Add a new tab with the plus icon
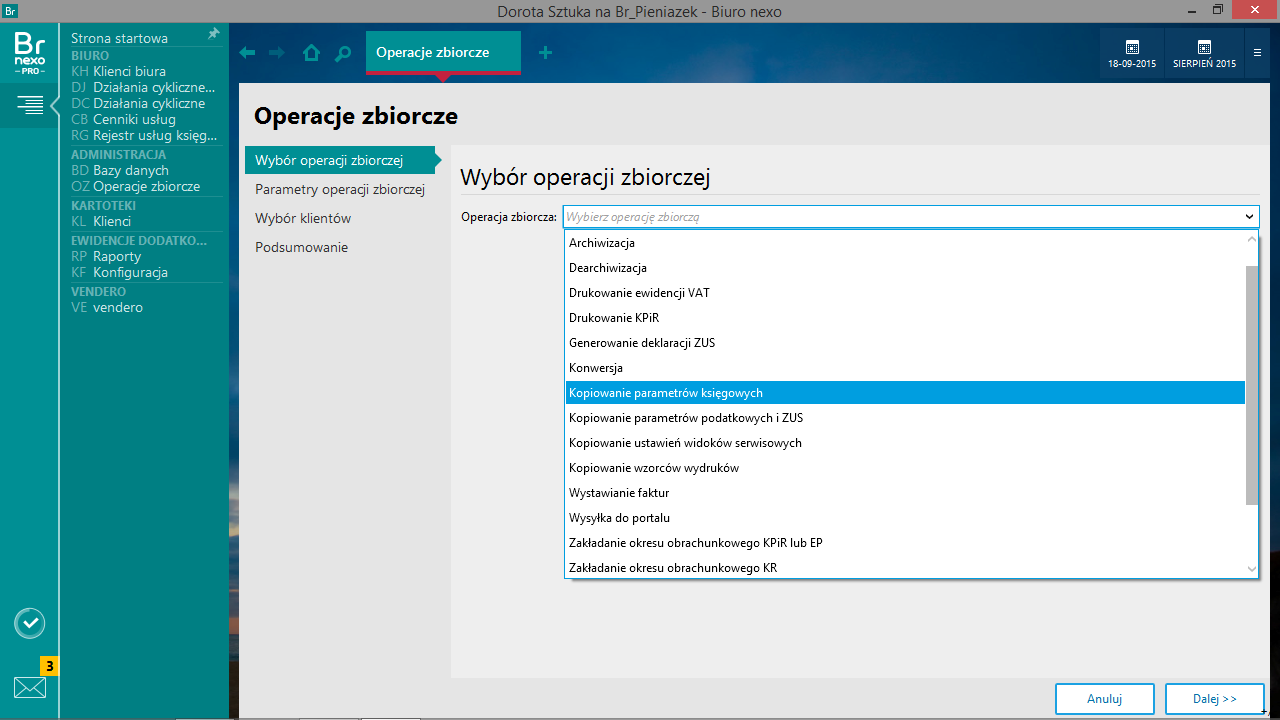Viewport: 1280px width, 720px height. (545, 53)
